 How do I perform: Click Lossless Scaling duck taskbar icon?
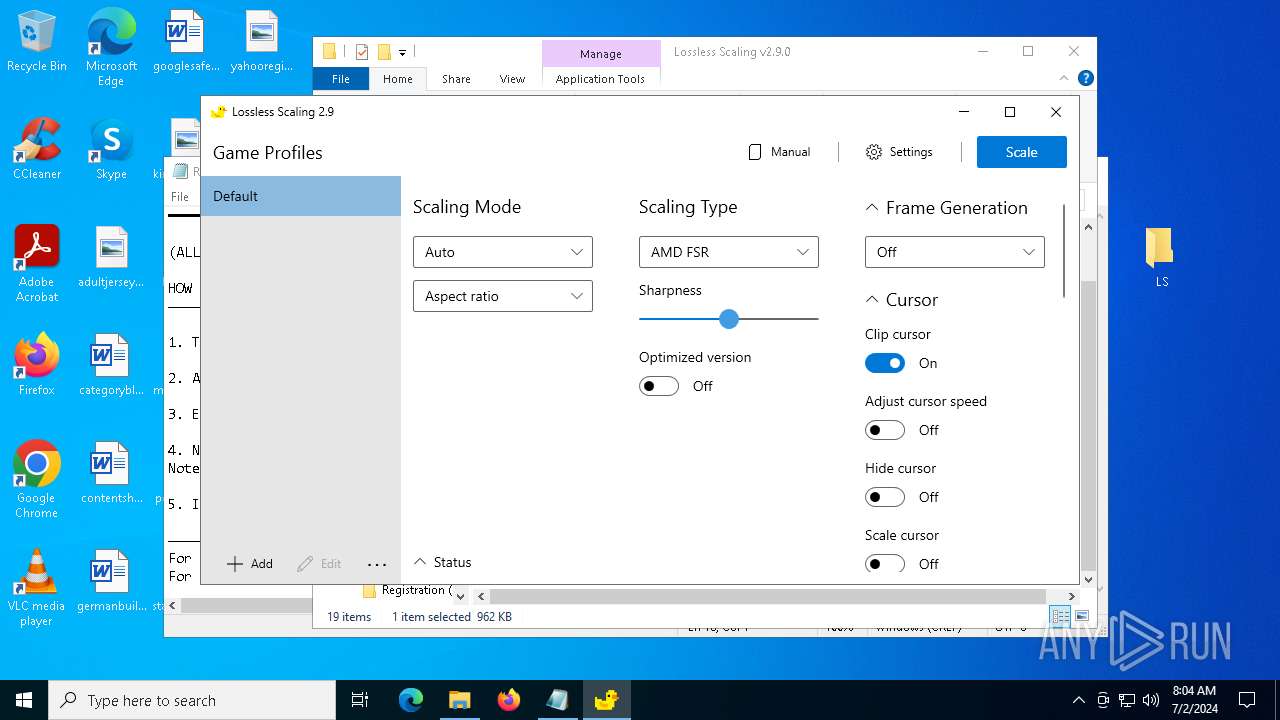(606, 700)
